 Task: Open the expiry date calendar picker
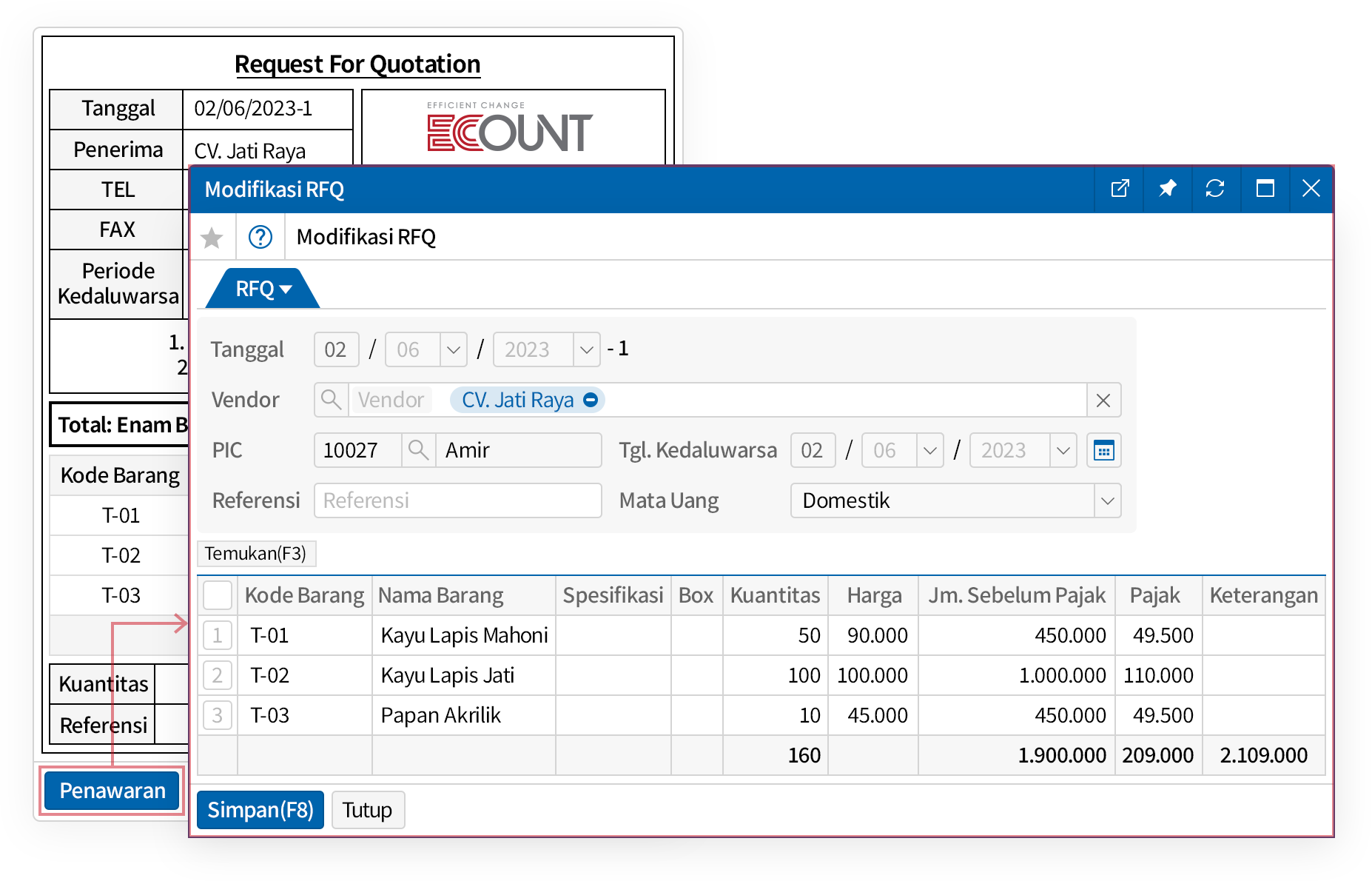[1103, 450]
